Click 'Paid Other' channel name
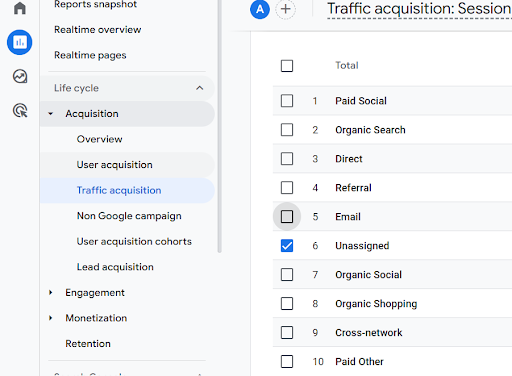The image size is (512, 376). (359, 362)
